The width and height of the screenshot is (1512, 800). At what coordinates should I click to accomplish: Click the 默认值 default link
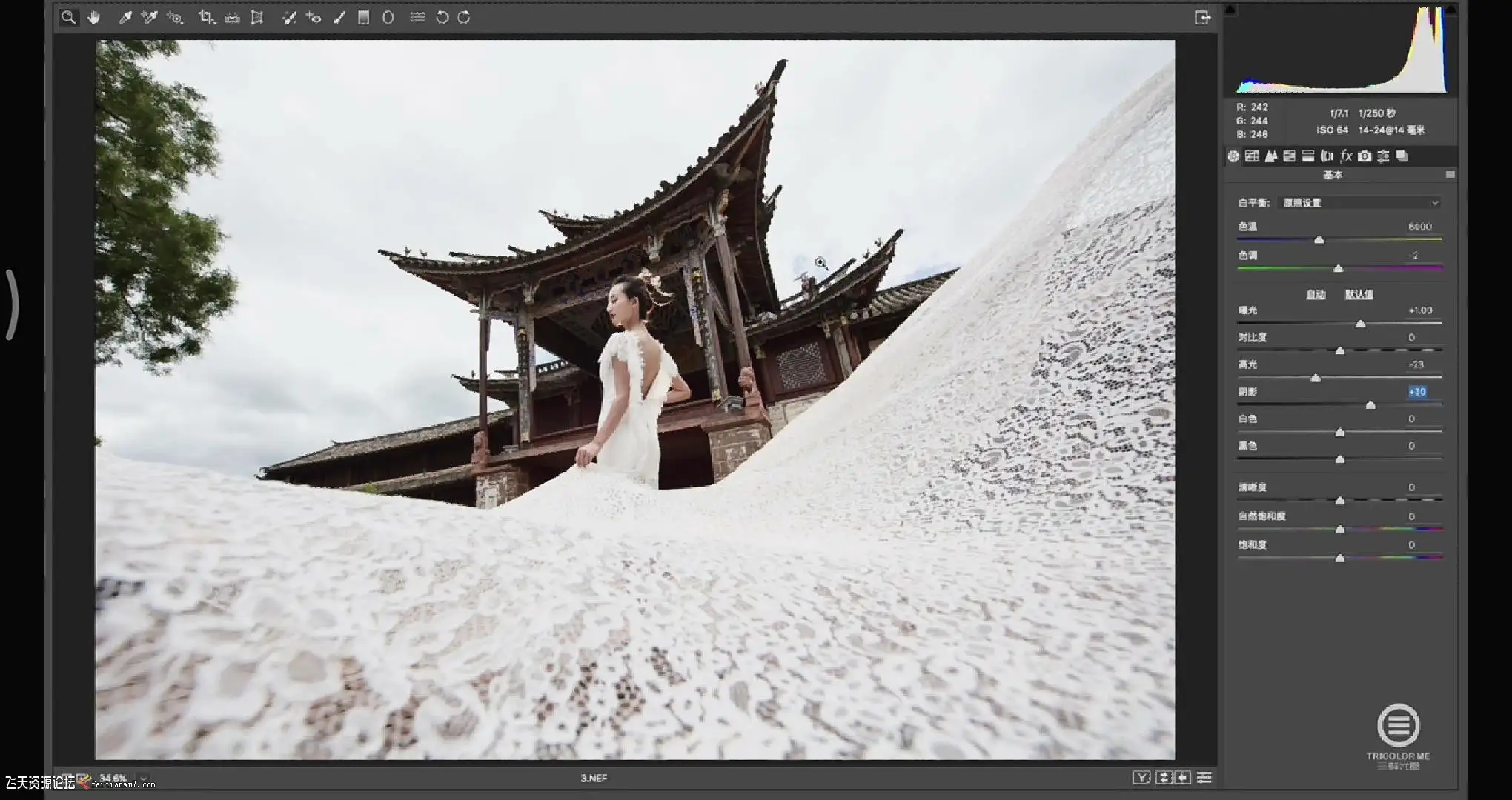1359,294
